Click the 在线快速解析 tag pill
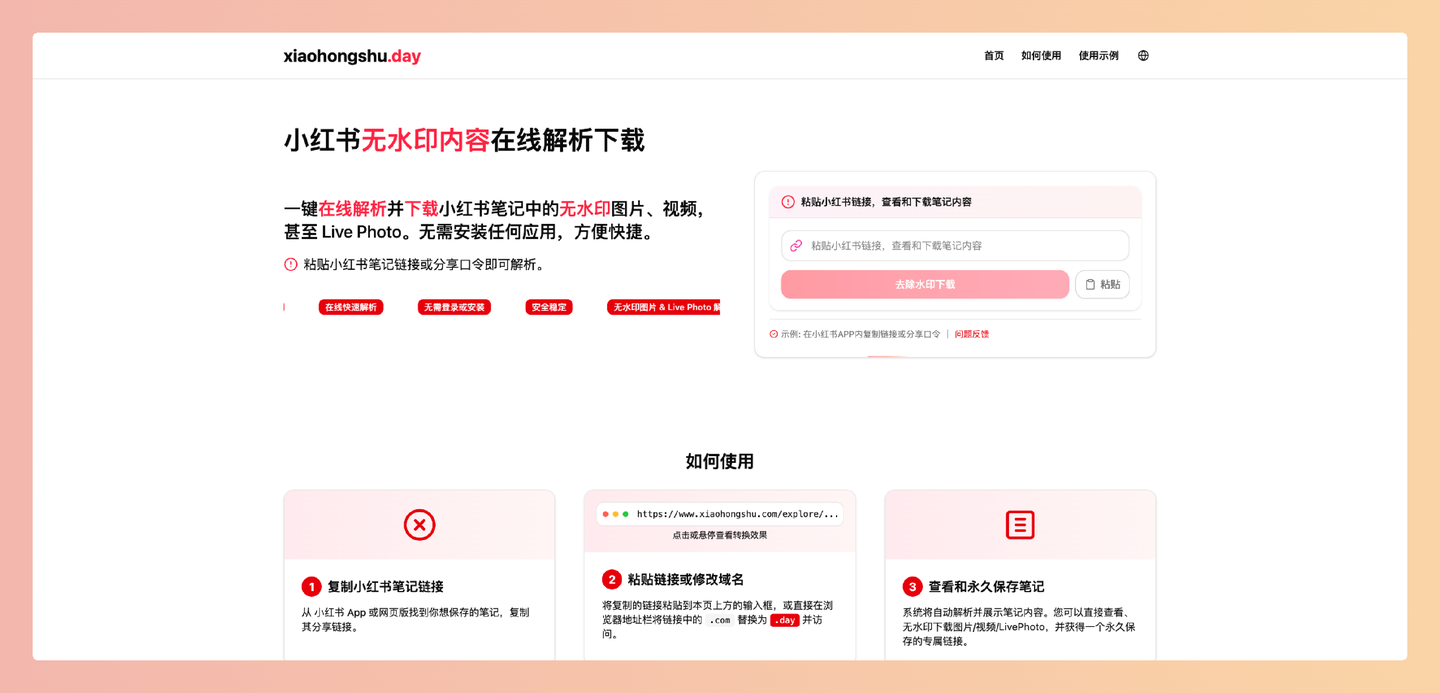 point(351,307)
